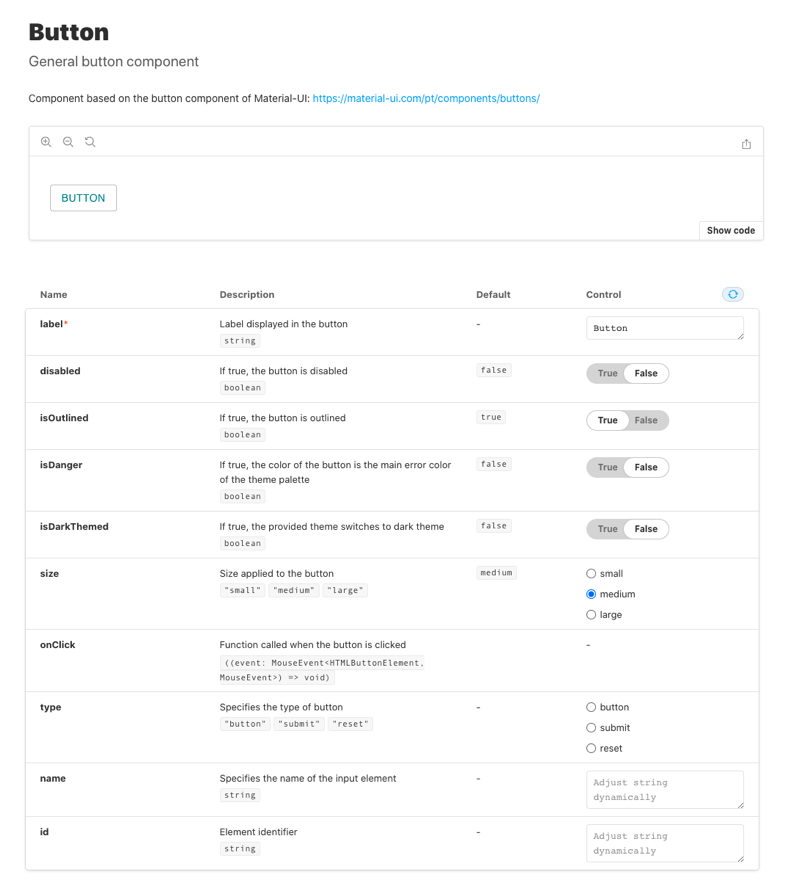Click the zoom in icon
Viewport: 793px width, 884px height.
pyautogui.click(x=46, y=142)
